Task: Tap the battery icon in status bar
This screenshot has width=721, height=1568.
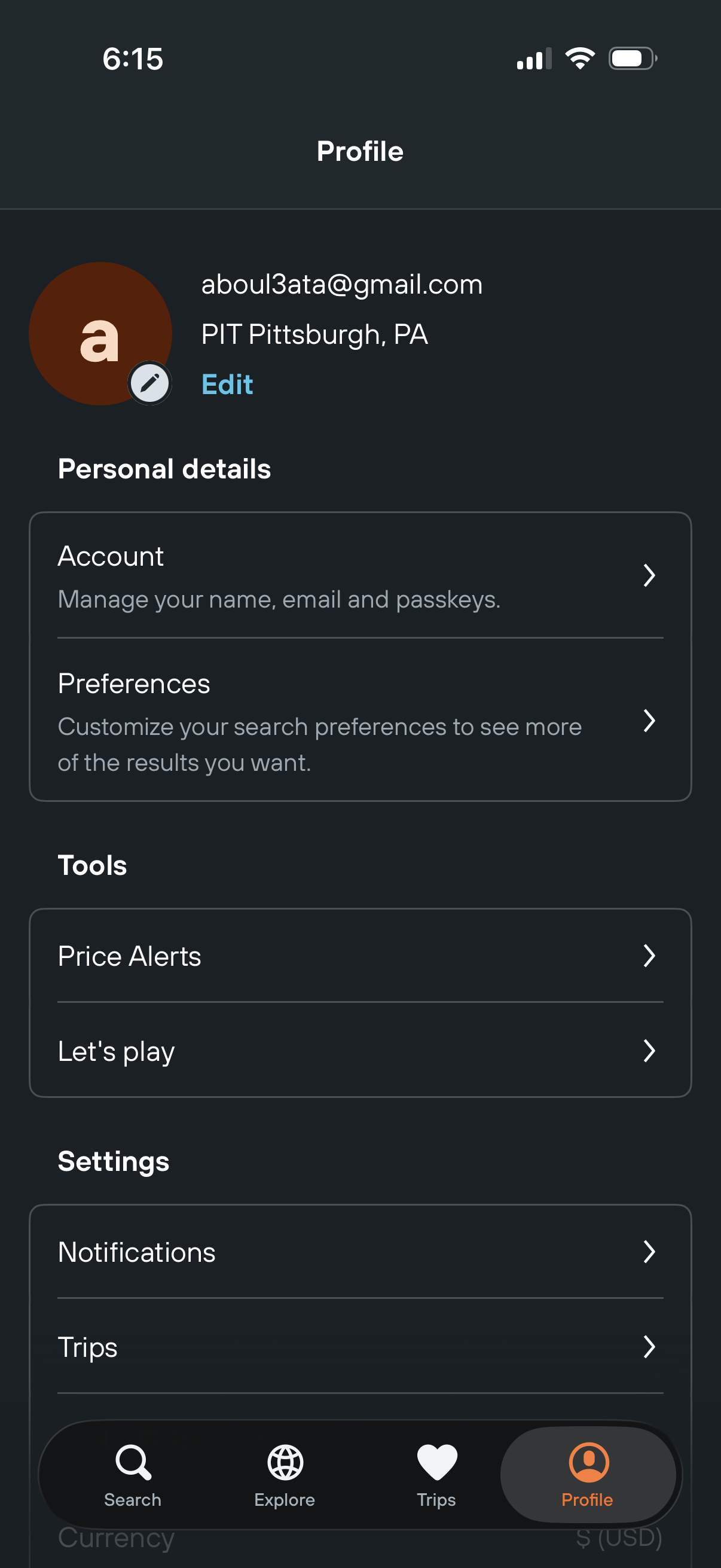Action: (x=632, y=59)
